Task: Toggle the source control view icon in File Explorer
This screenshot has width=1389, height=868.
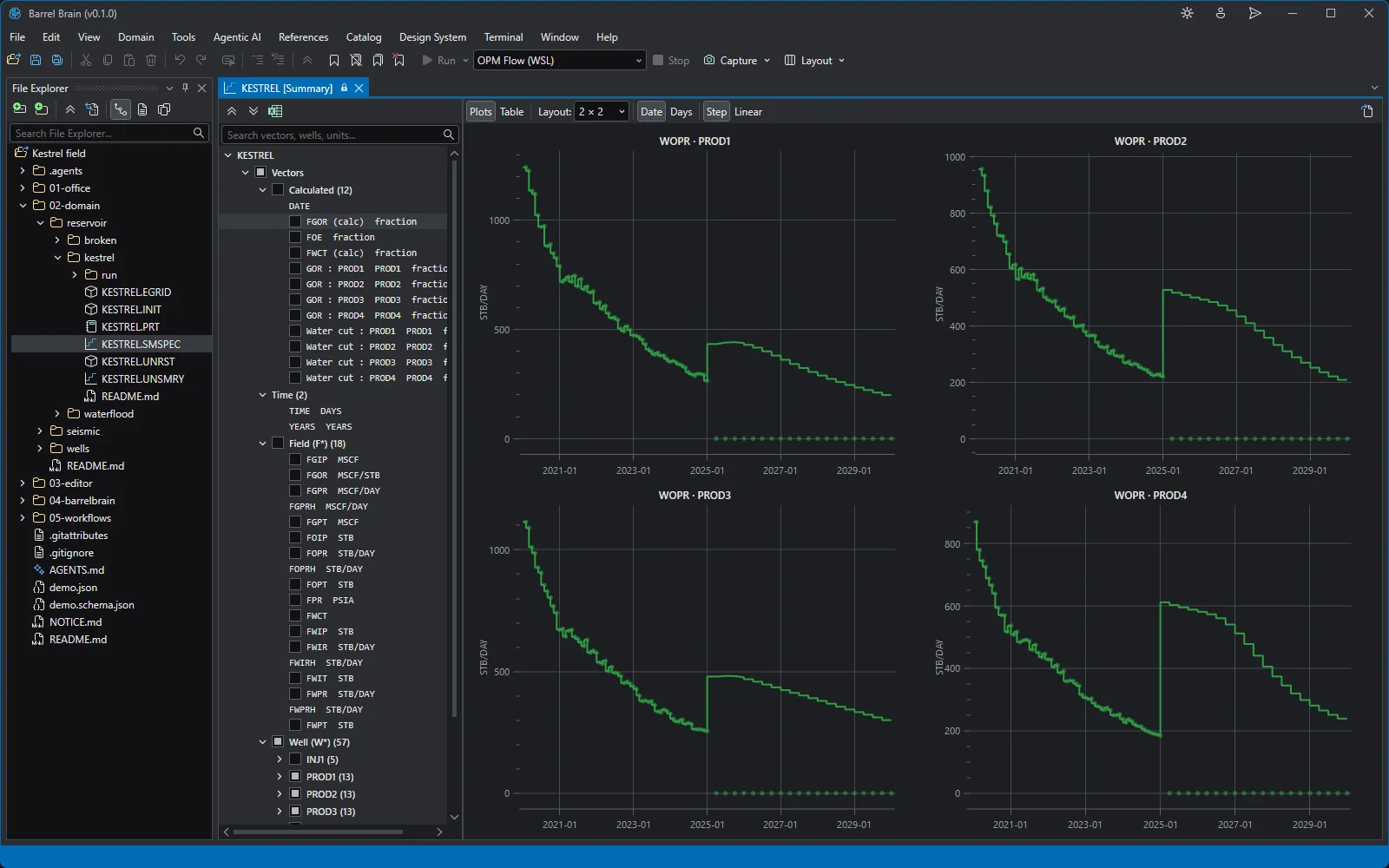Action: (x=120, y=109)
